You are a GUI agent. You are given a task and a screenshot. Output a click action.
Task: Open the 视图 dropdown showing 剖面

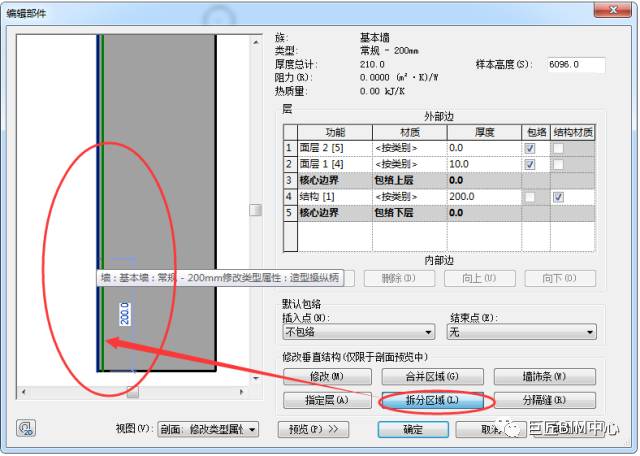[x=208, y=429]
